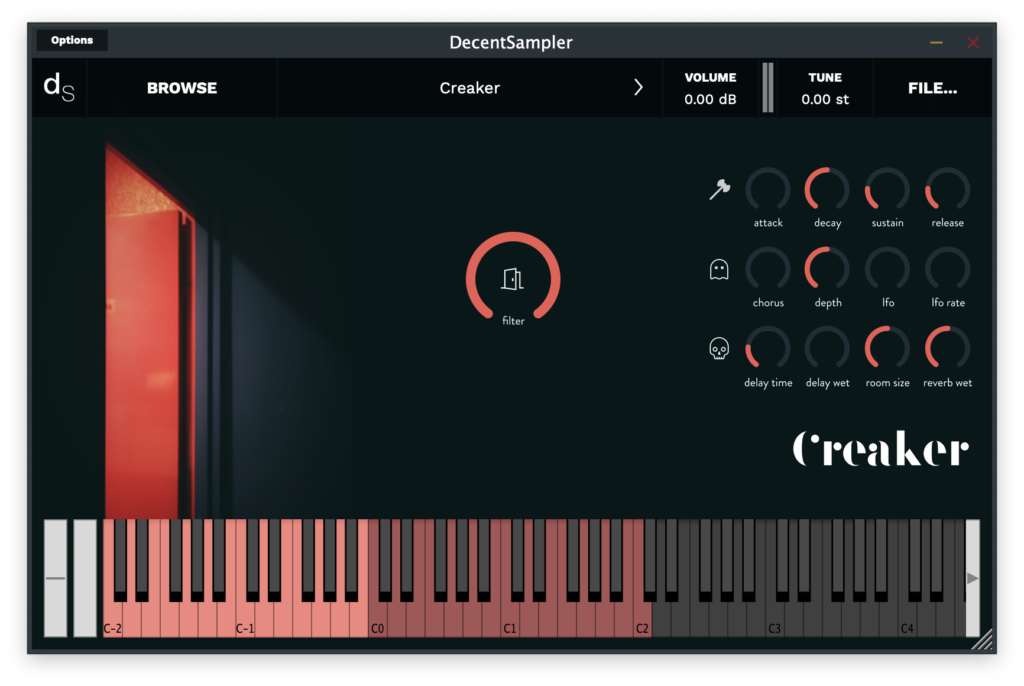1024x686 pixels.
Task: Click the chorus knob
Action: point(768,270)
